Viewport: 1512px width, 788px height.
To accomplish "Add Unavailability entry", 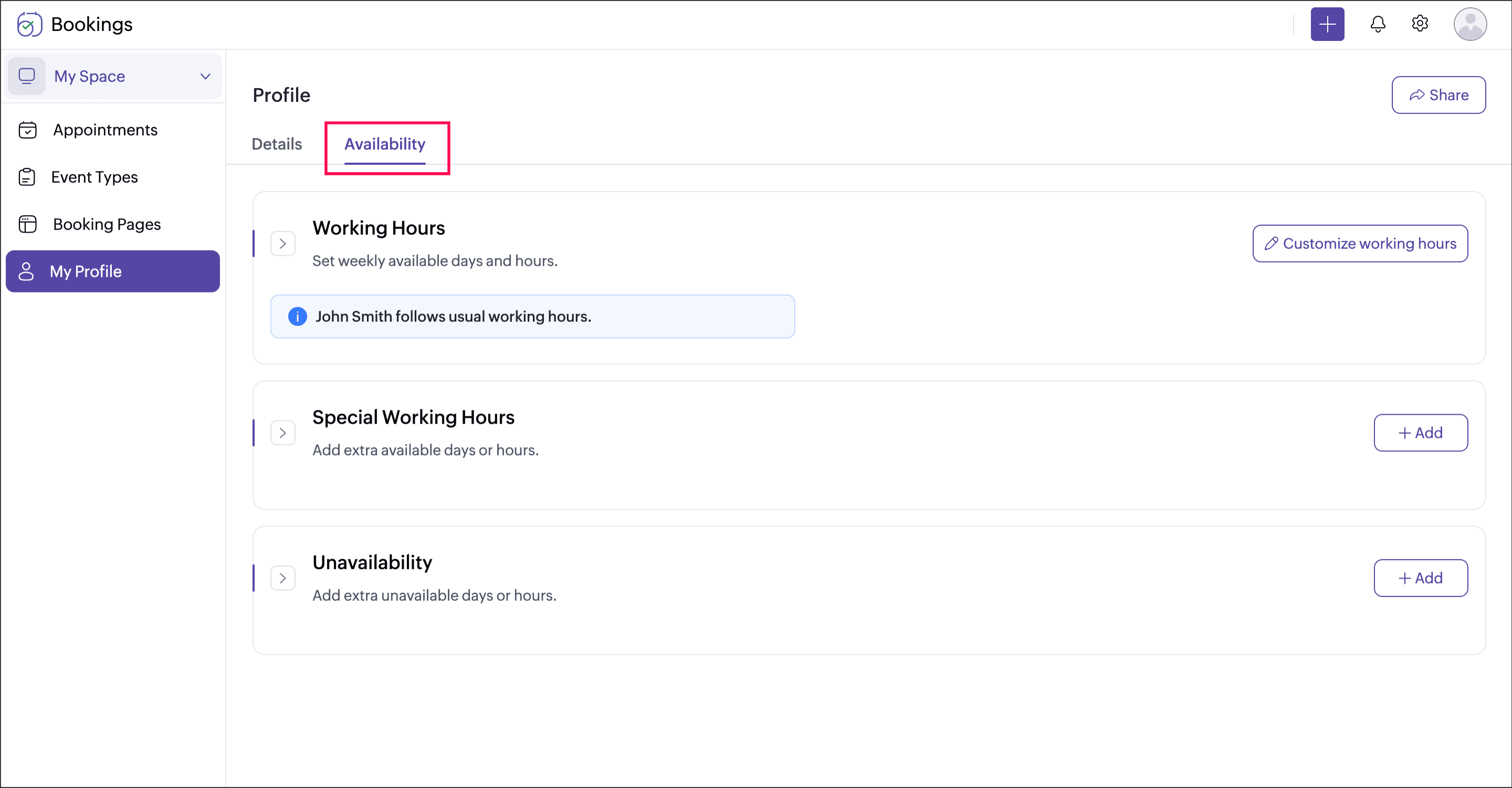I will pos(1421,578).
